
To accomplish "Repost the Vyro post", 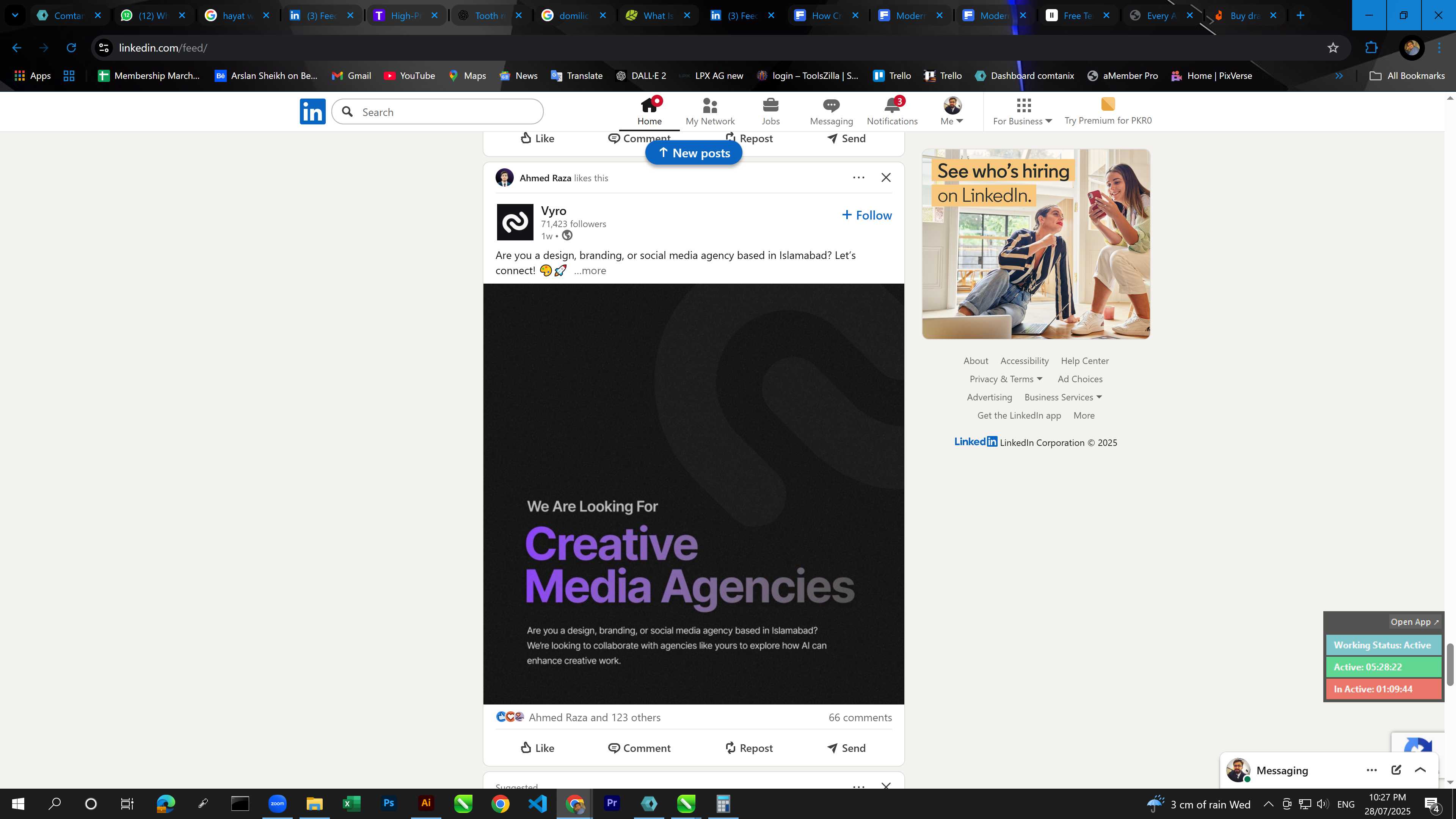I will click(748, 748).
